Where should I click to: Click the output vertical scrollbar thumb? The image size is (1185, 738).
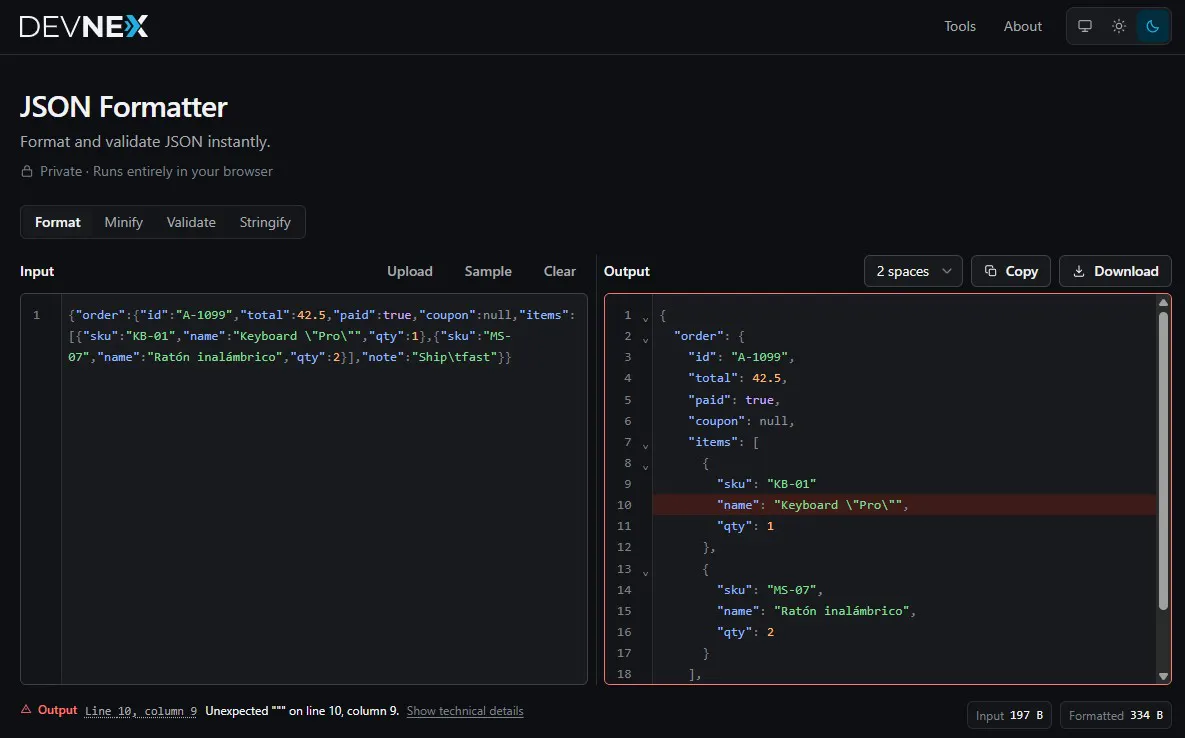click(x=1163, y=460)
